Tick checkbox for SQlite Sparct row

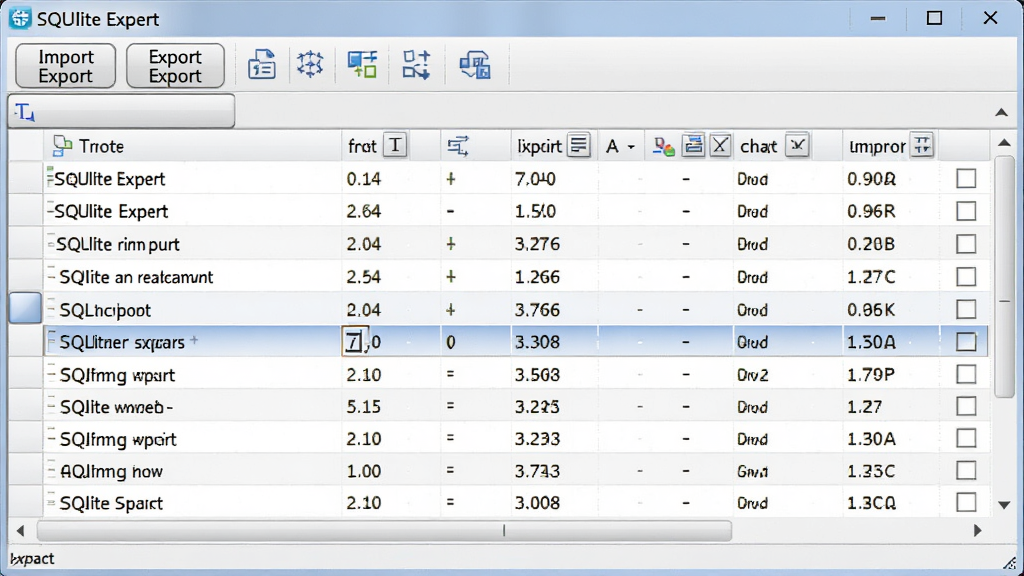click(x=966, y=502)
